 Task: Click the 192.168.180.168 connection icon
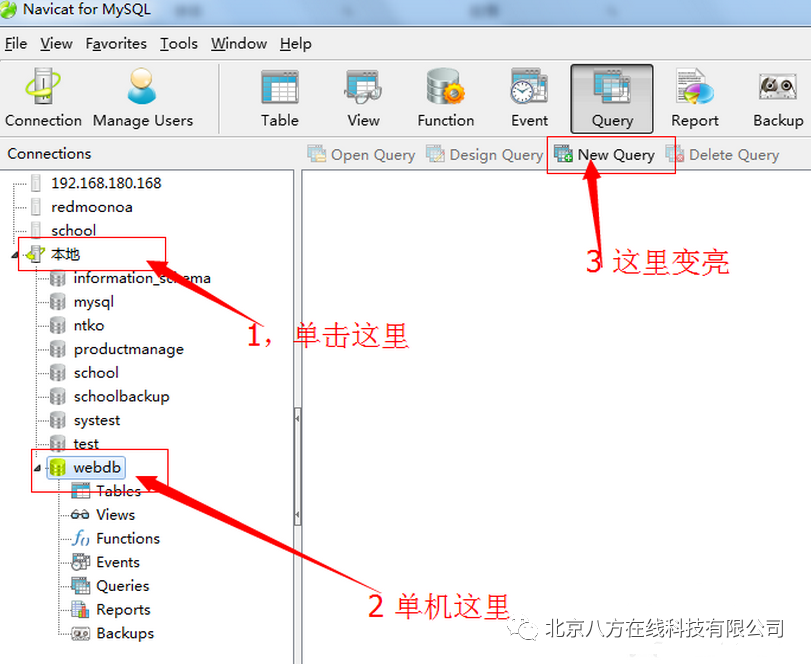tap(36, 183)
